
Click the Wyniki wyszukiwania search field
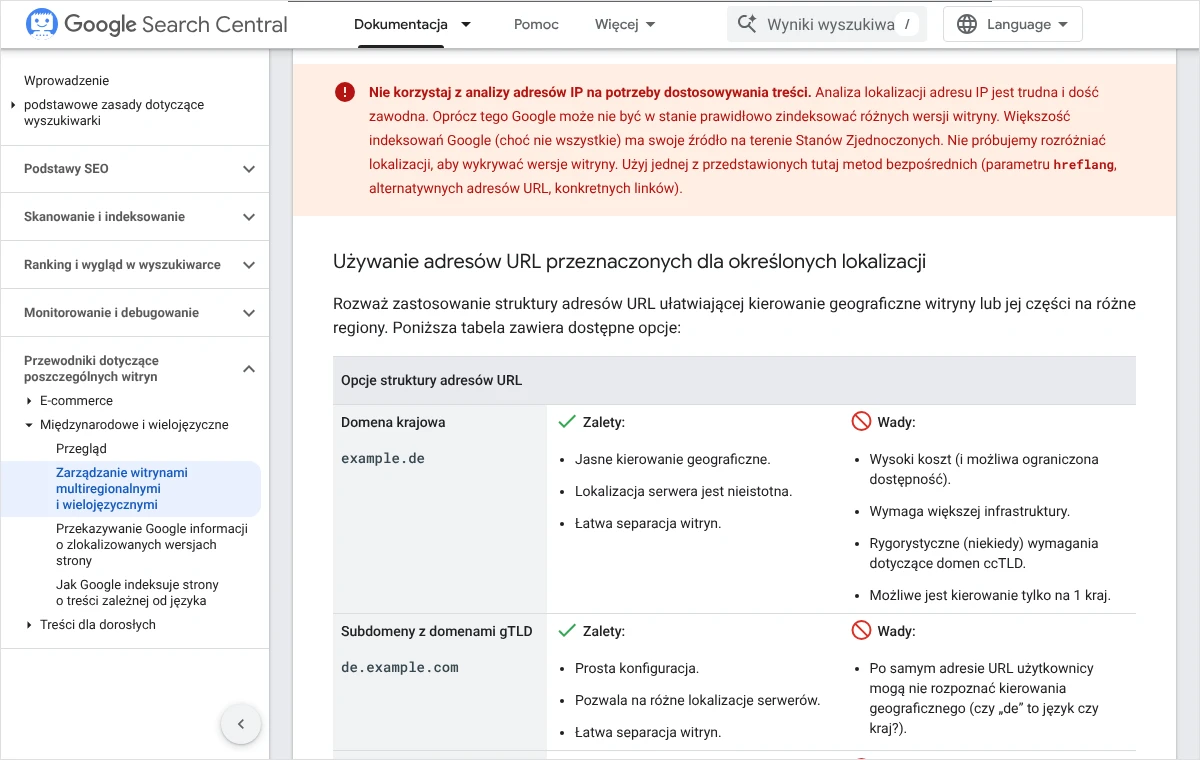pos(827,24)
